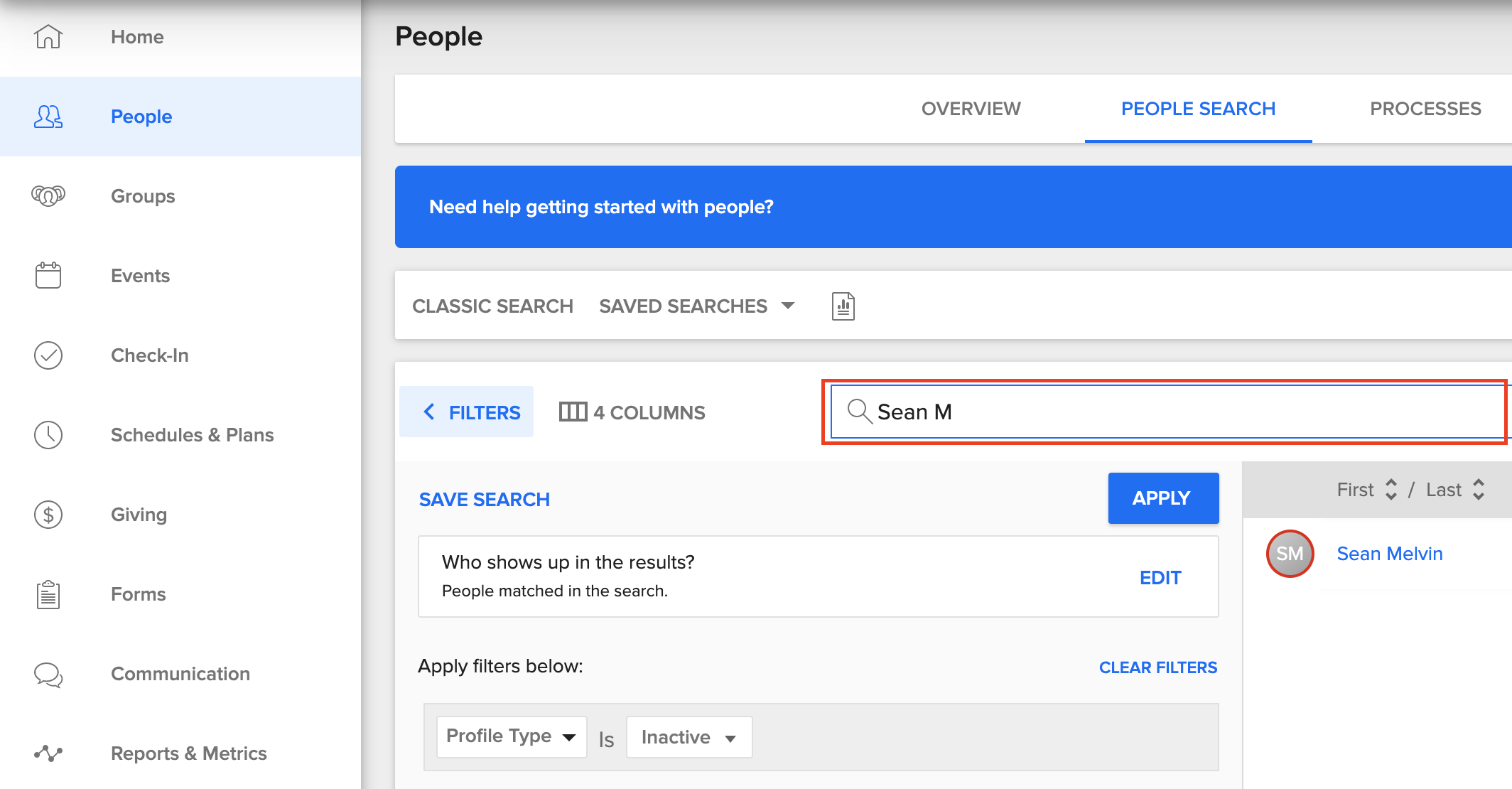1512x789 pixels.
Task: Open Groups via its sidebar icon
Action: (48, 195)
